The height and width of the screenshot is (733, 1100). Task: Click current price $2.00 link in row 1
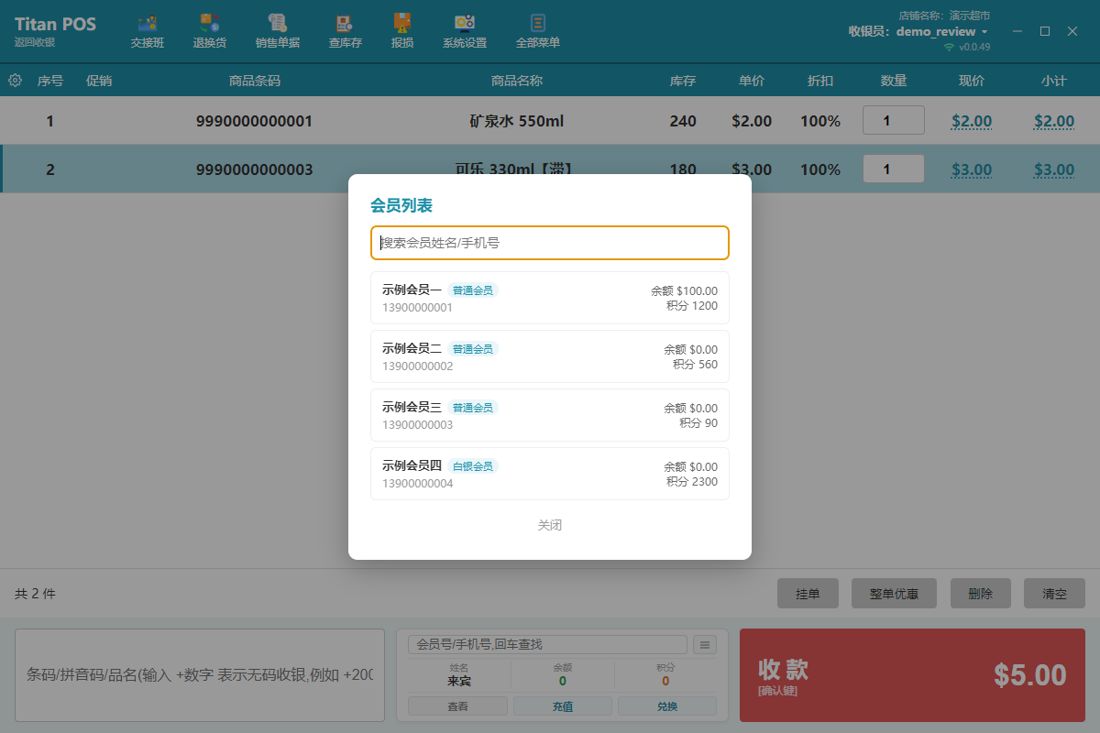pos(972,121)
